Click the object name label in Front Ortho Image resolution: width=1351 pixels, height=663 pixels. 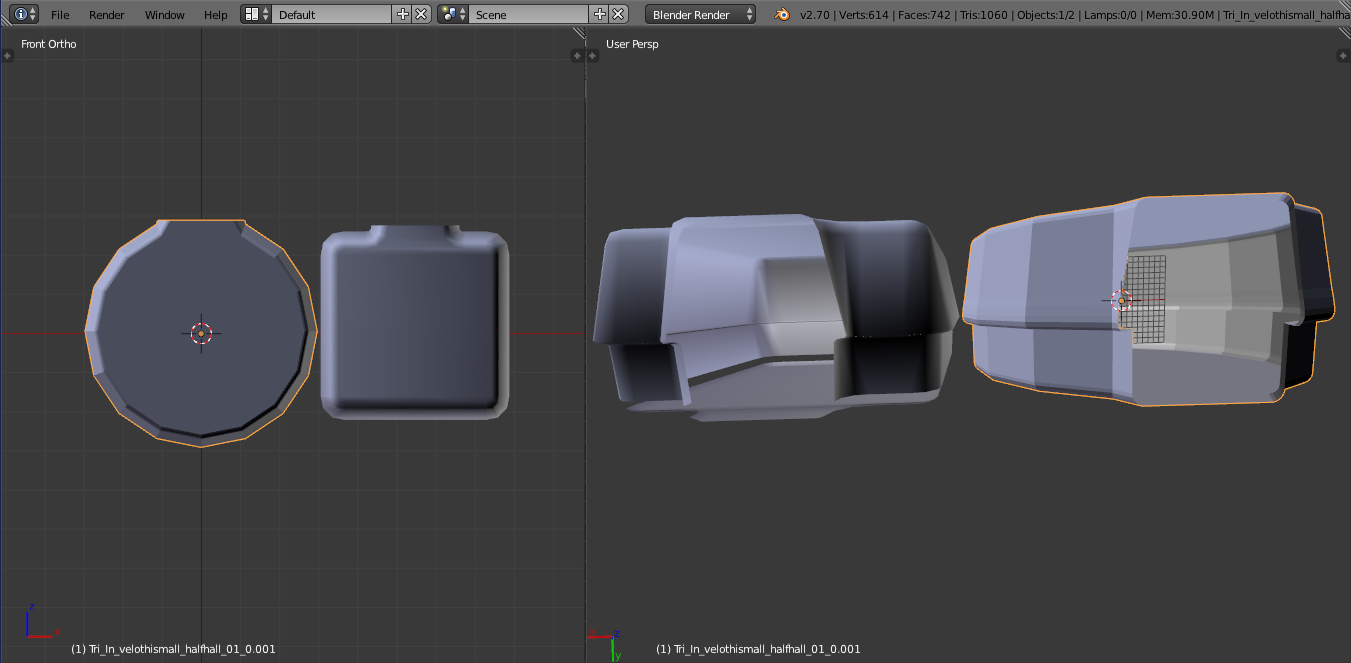[x=173, y=649]
